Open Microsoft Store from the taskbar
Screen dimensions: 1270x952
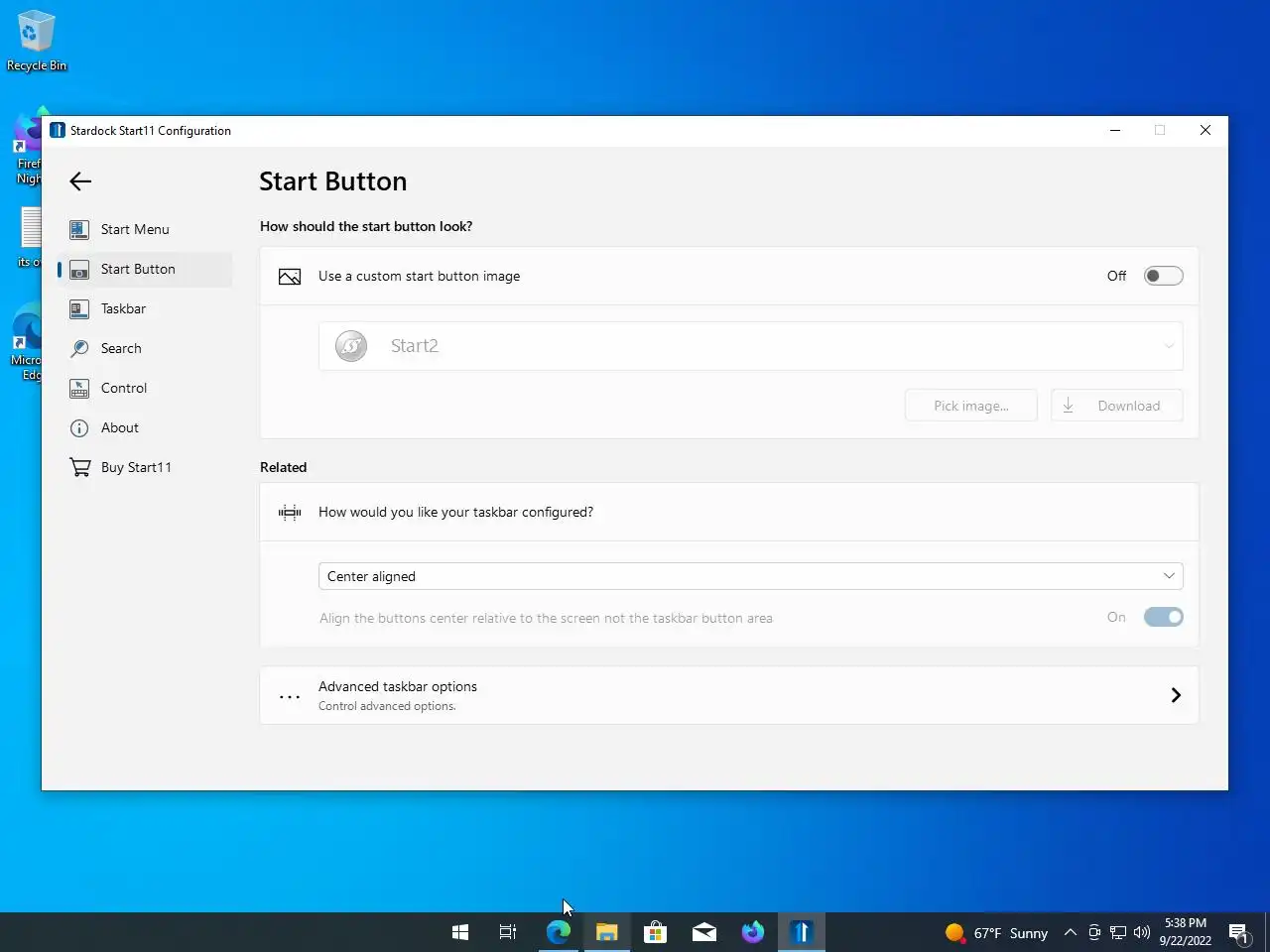[x=655, y=932]
